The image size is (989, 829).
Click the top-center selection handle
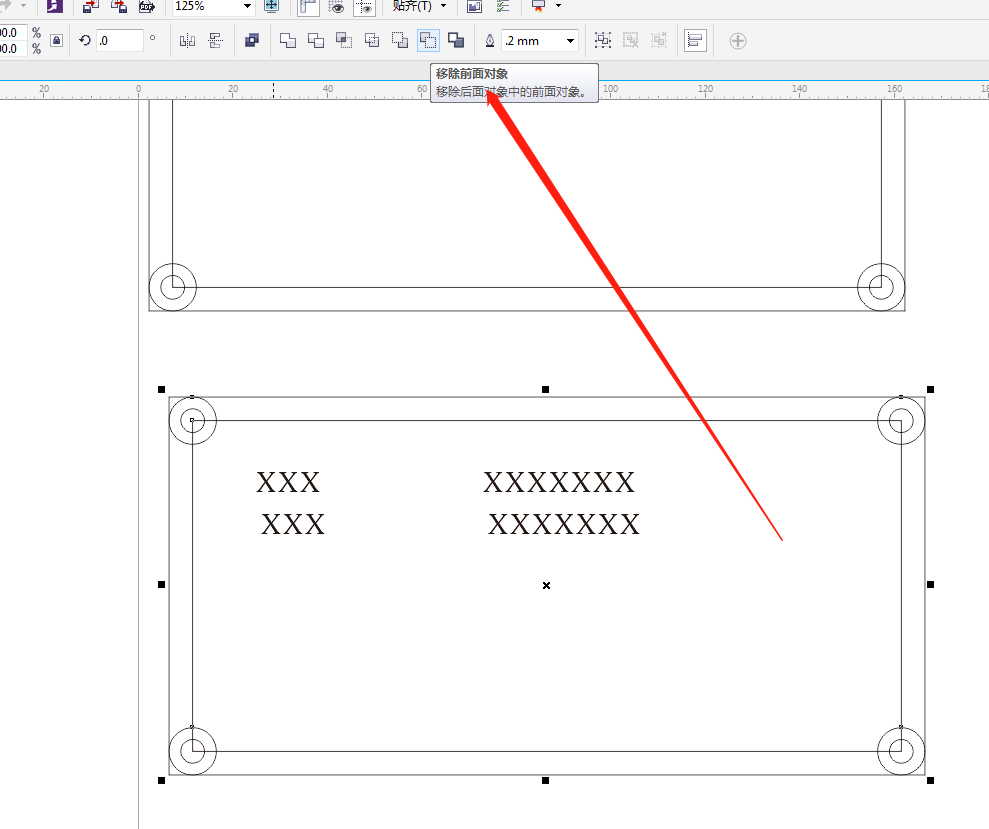pyautogui.click(x=546, y=390)
